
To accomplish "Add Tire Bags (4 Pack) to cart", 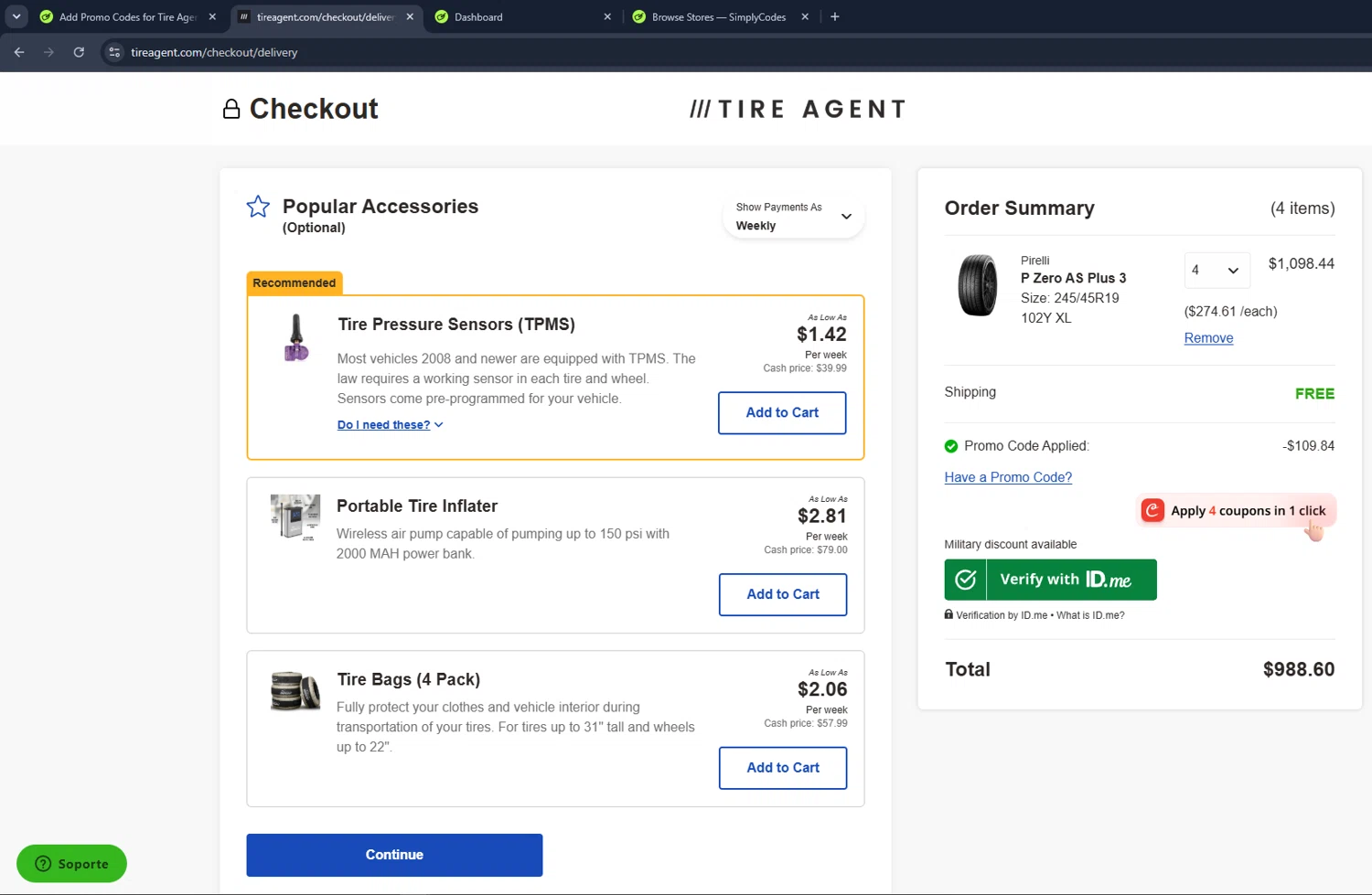I will [x=783, y=768].
